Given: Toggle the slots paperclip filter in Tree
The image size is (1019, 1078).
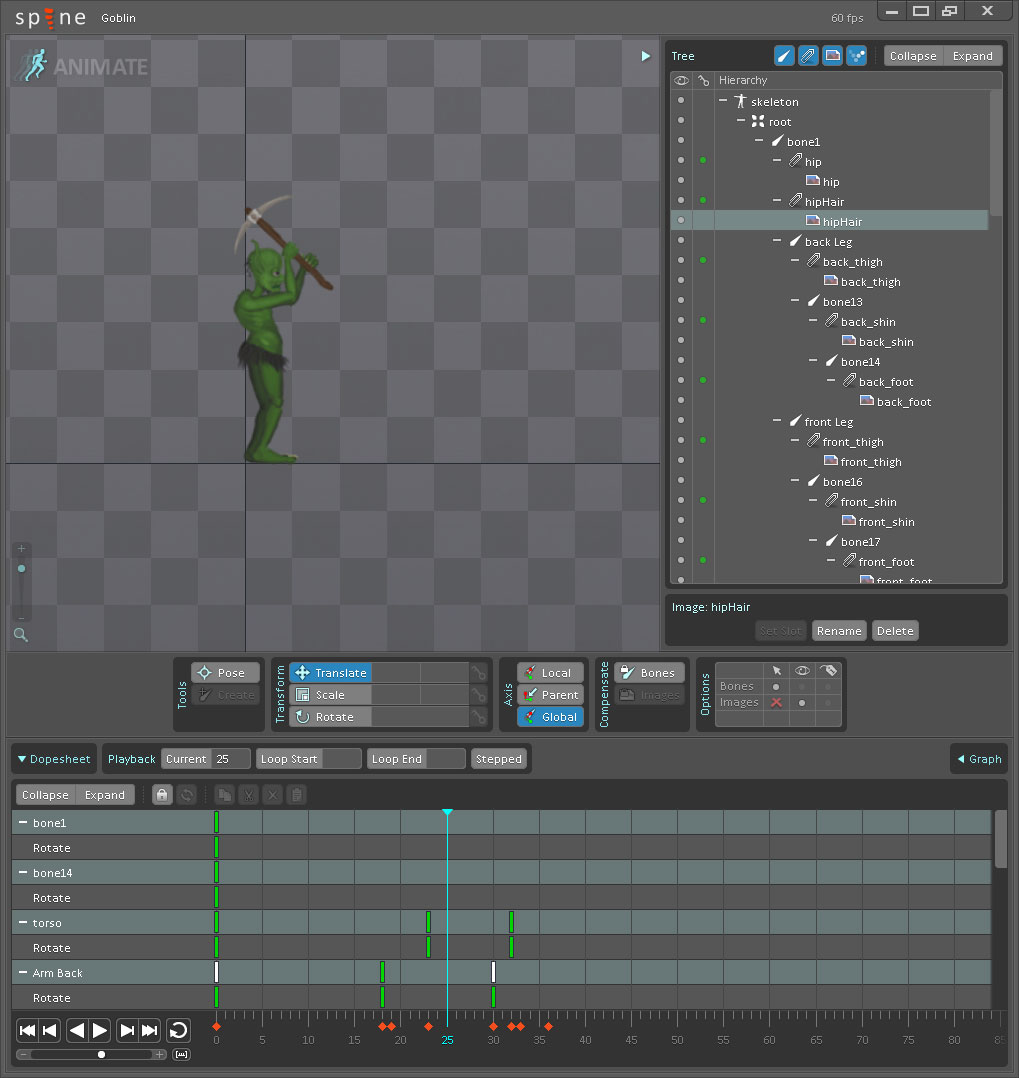Looking at the screenshot, I should [808, 56].
